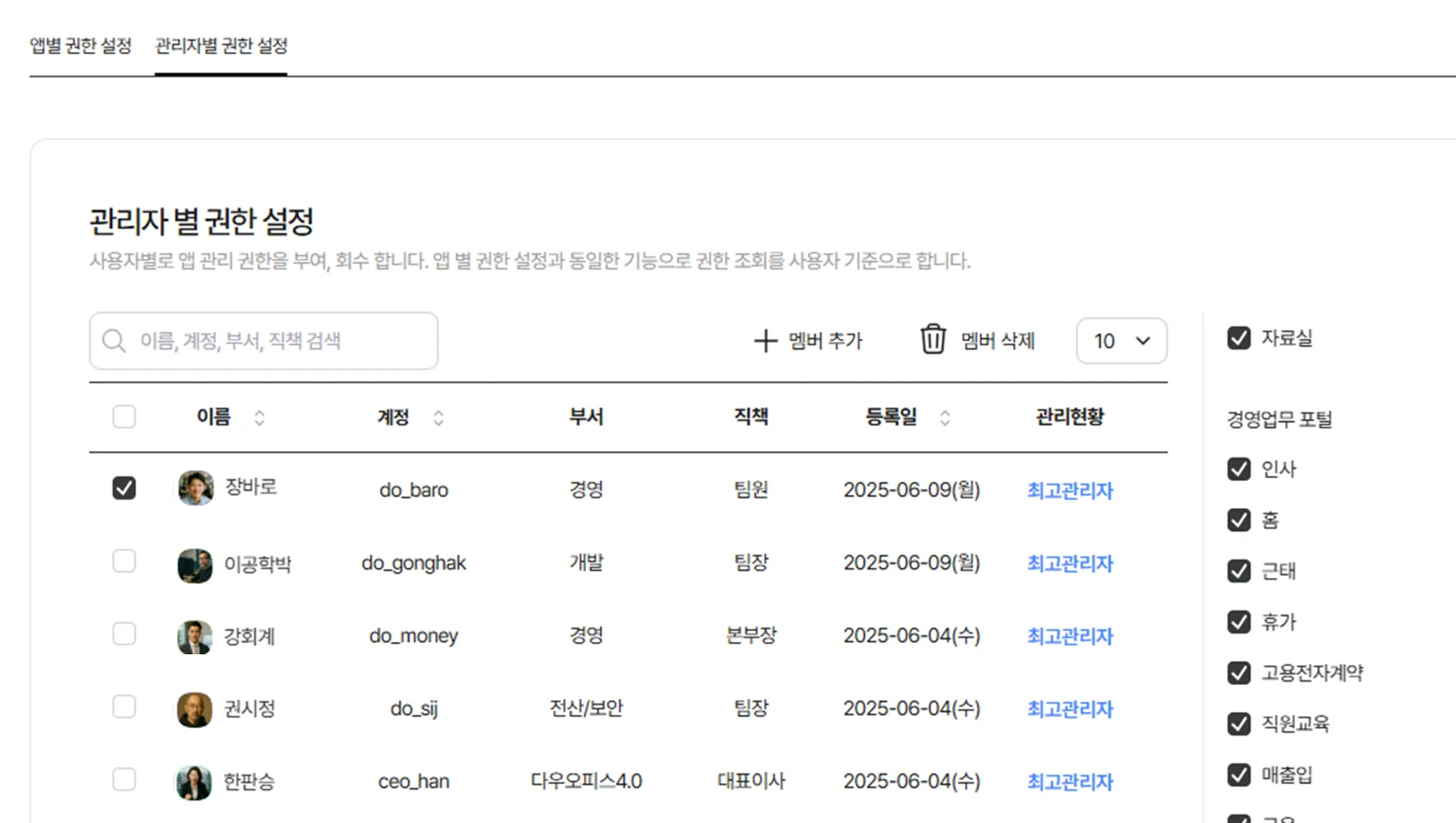Check the select-all checkbox in table header
The height and width of the screenshot is (823, 1456).
point(124,417)
